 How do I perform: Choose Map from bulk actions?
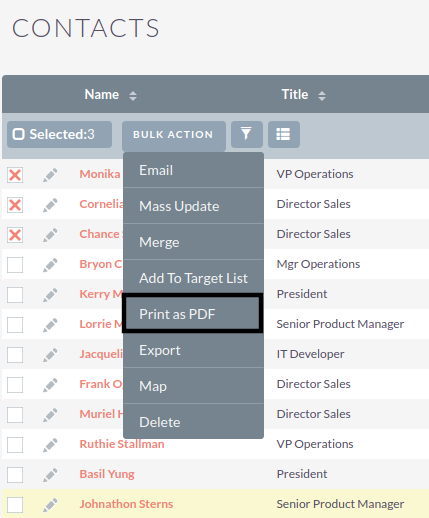(193, 386)
